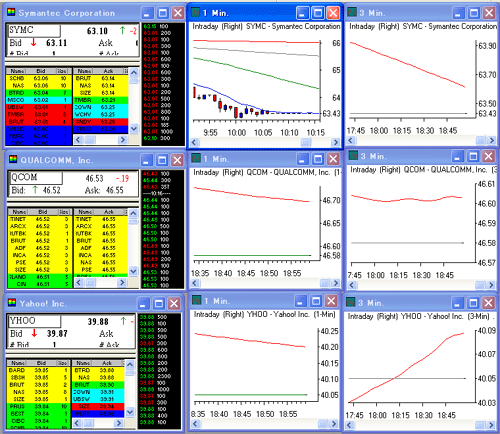The width and height of the screenshot is (500, 434).
Task: Click down arrow in QUALCOMM level II table
Action: (133, 271)
